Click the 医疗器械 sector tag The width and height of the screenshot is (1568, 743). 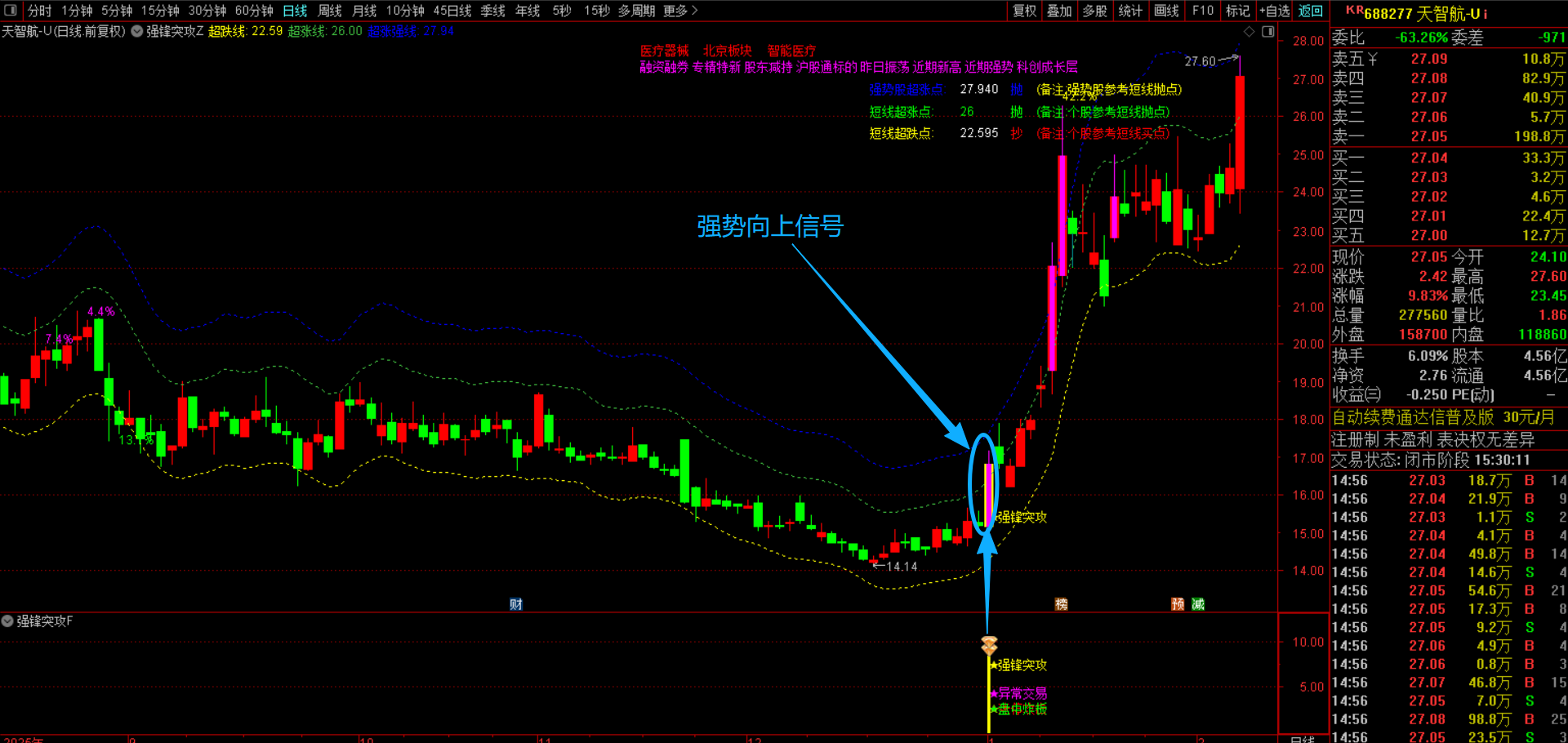(x=665, y=51)
